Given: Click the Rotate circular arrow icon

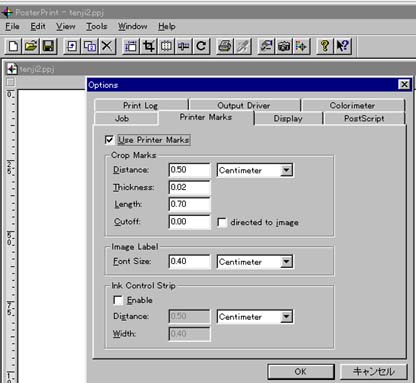Looking at the screenshot, I should (201, 46).
